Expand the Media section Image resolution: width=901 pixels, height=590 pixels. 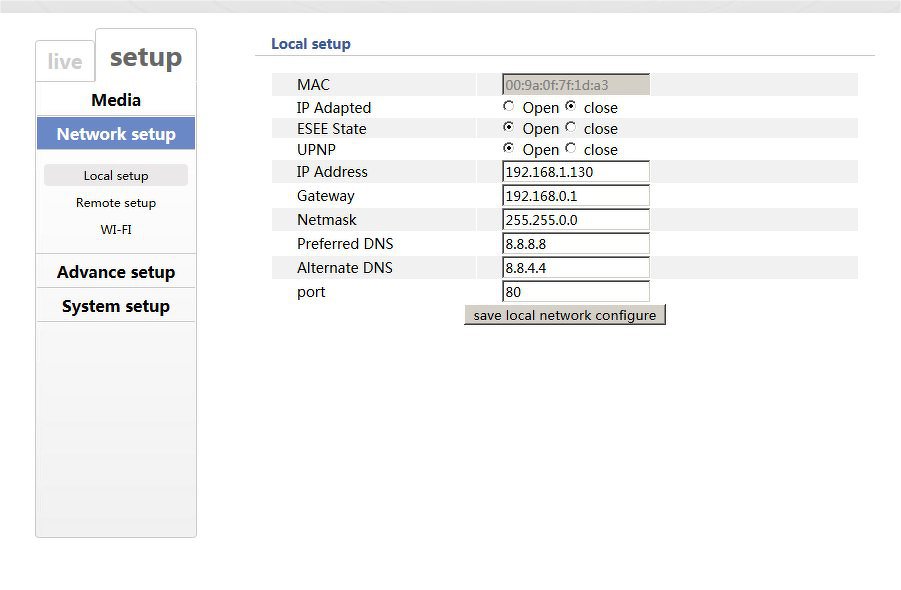116,100
